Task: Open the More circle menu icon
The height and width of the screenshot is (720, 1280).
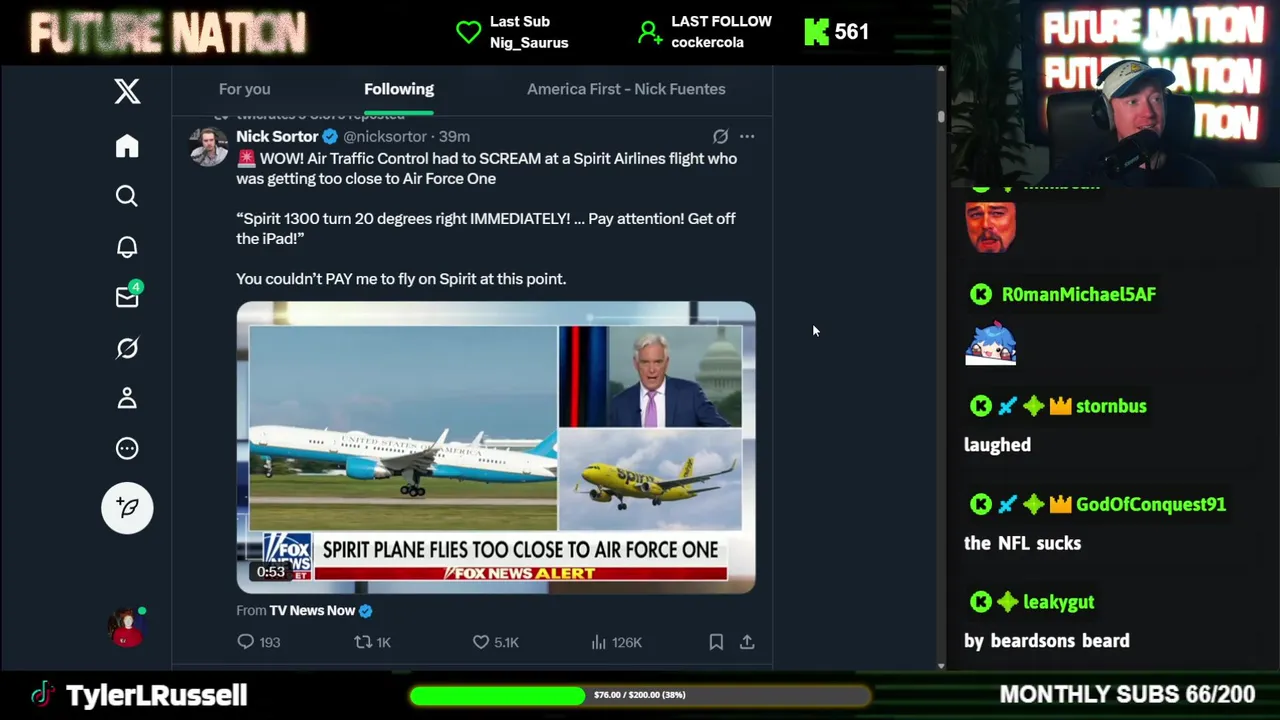Action: click(127, 449)
